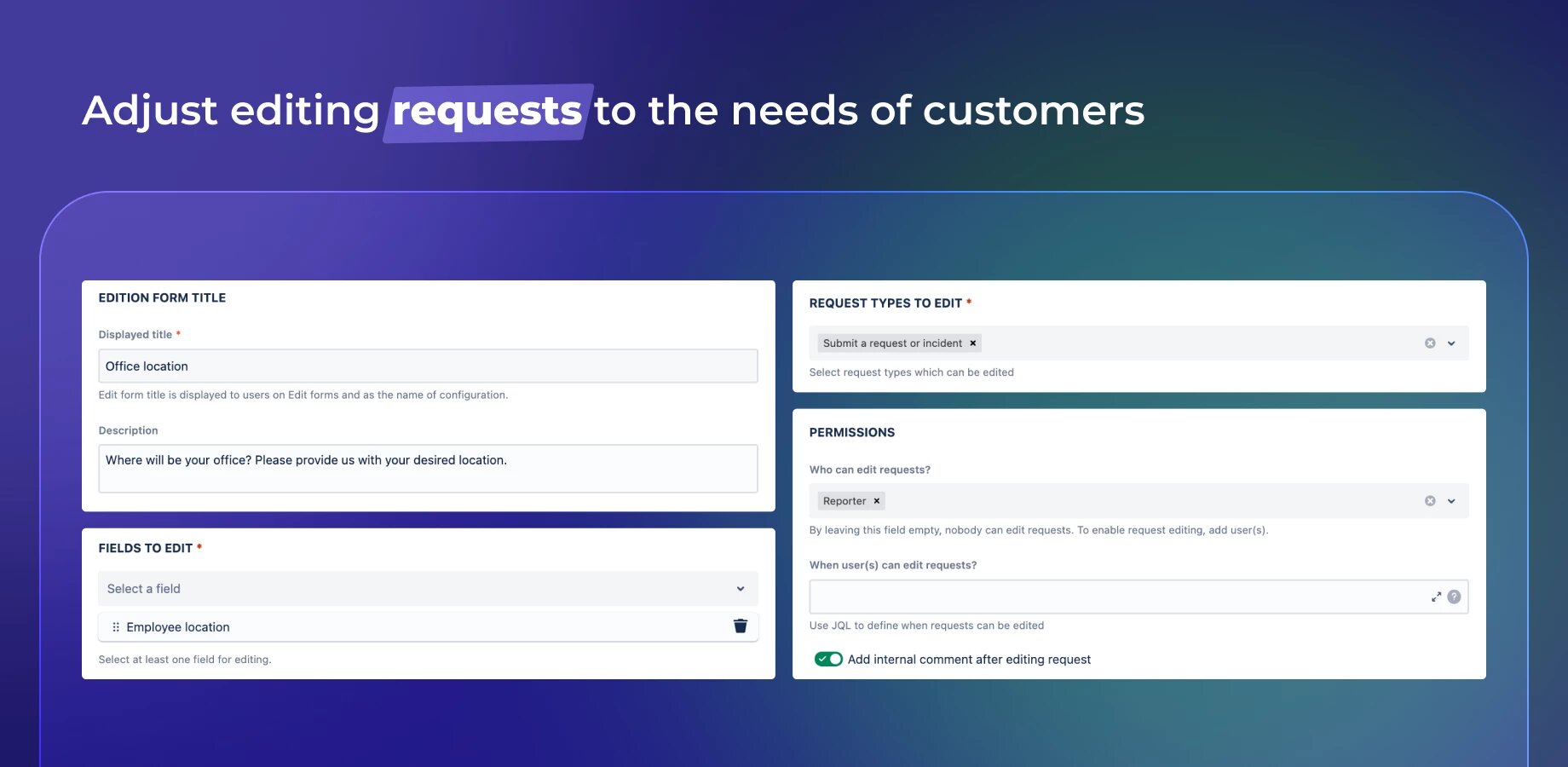Clear all selected request types
This screenshot has width=1568, height=767.
1430,343
